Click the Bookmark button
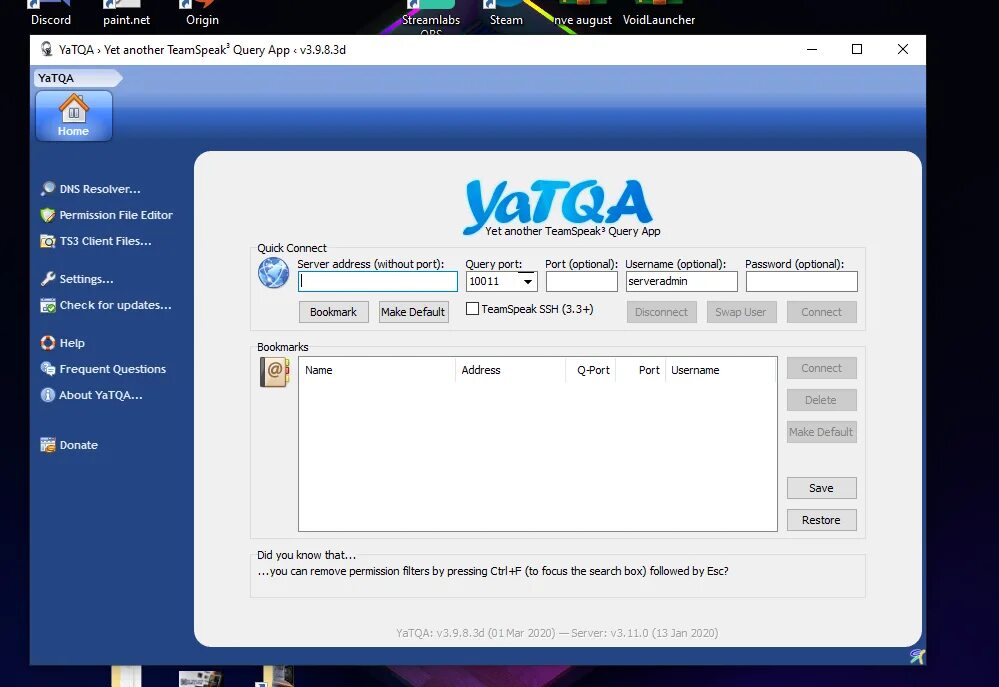This screenshot has width=999, height=687. (x=333, y=312)
